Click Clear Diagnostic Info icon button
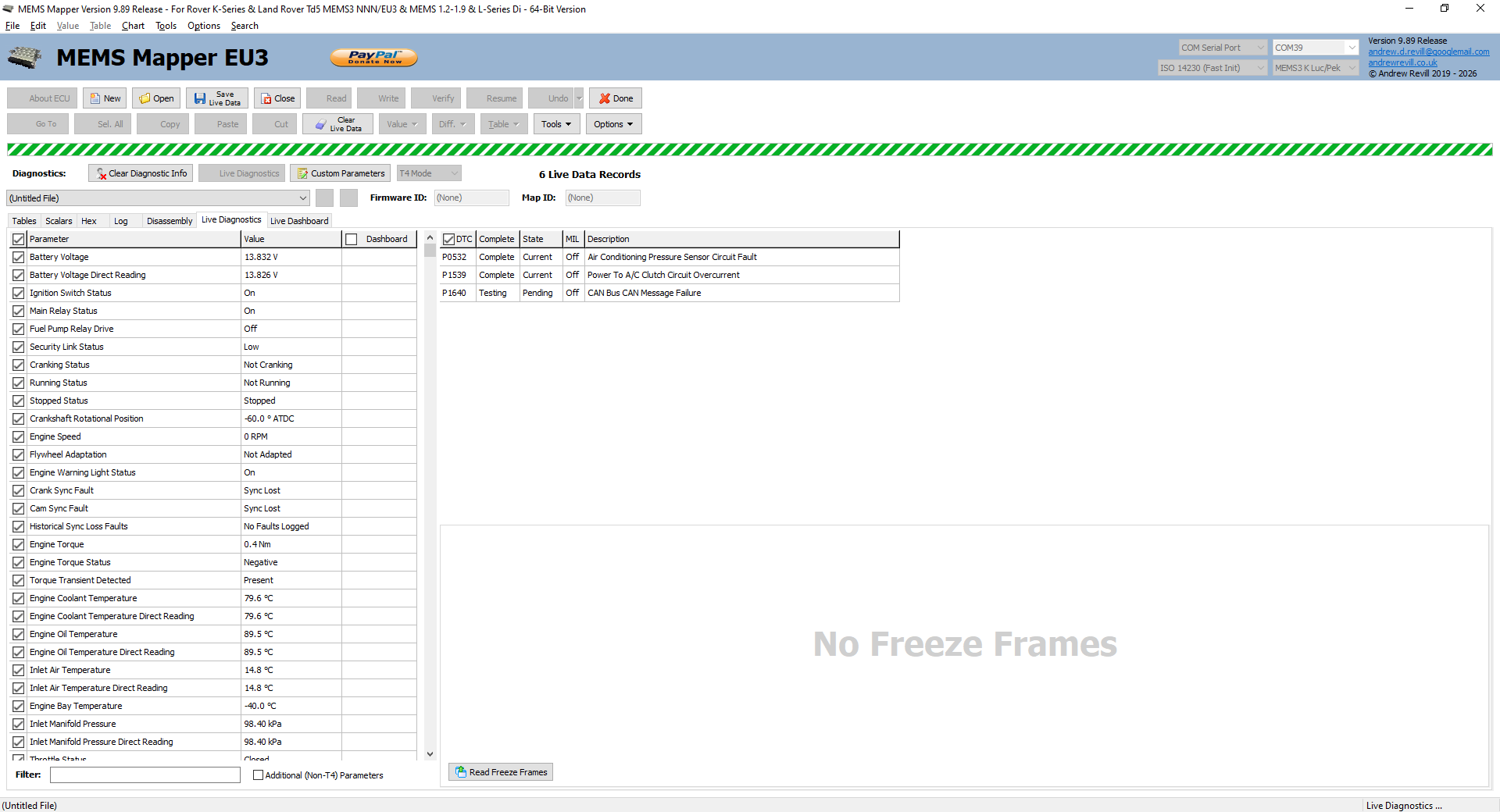The image size is (1500, 812). tap(141, 173)
